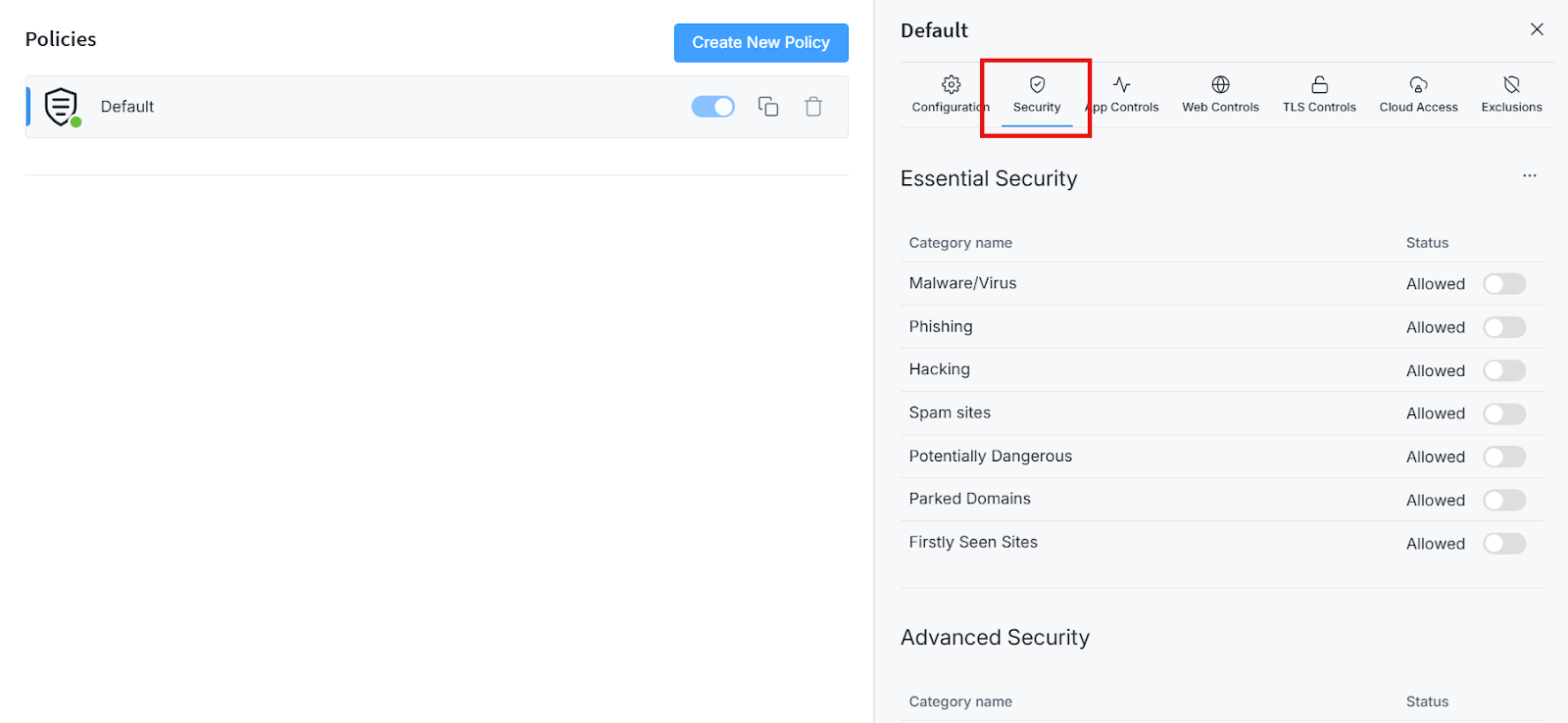Click the Advanced Security heading

click(995, 638)
